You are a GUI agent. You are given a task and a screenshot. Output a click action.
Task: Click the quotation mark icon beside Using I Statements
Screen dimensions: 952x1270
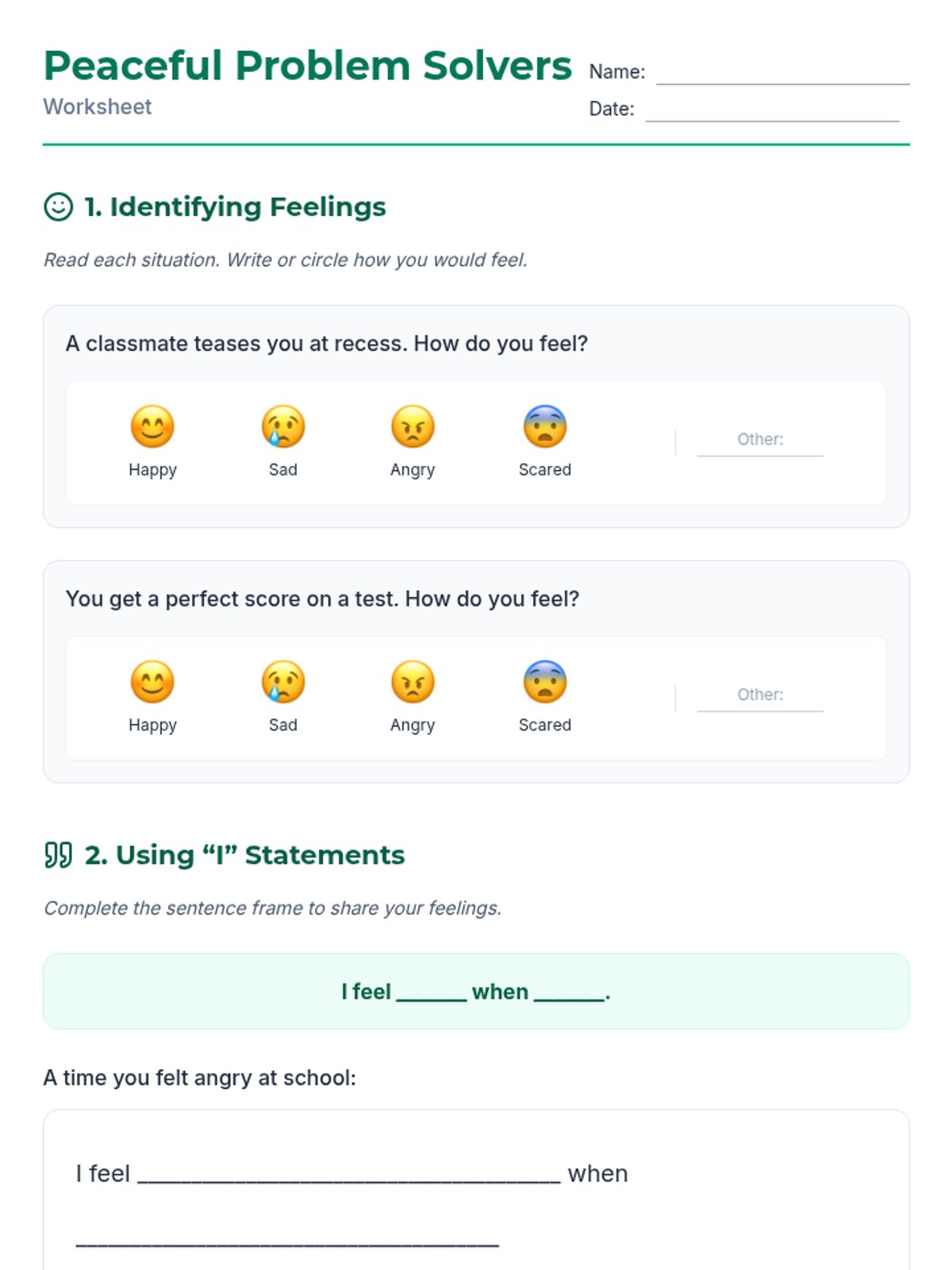pos(59,855)
